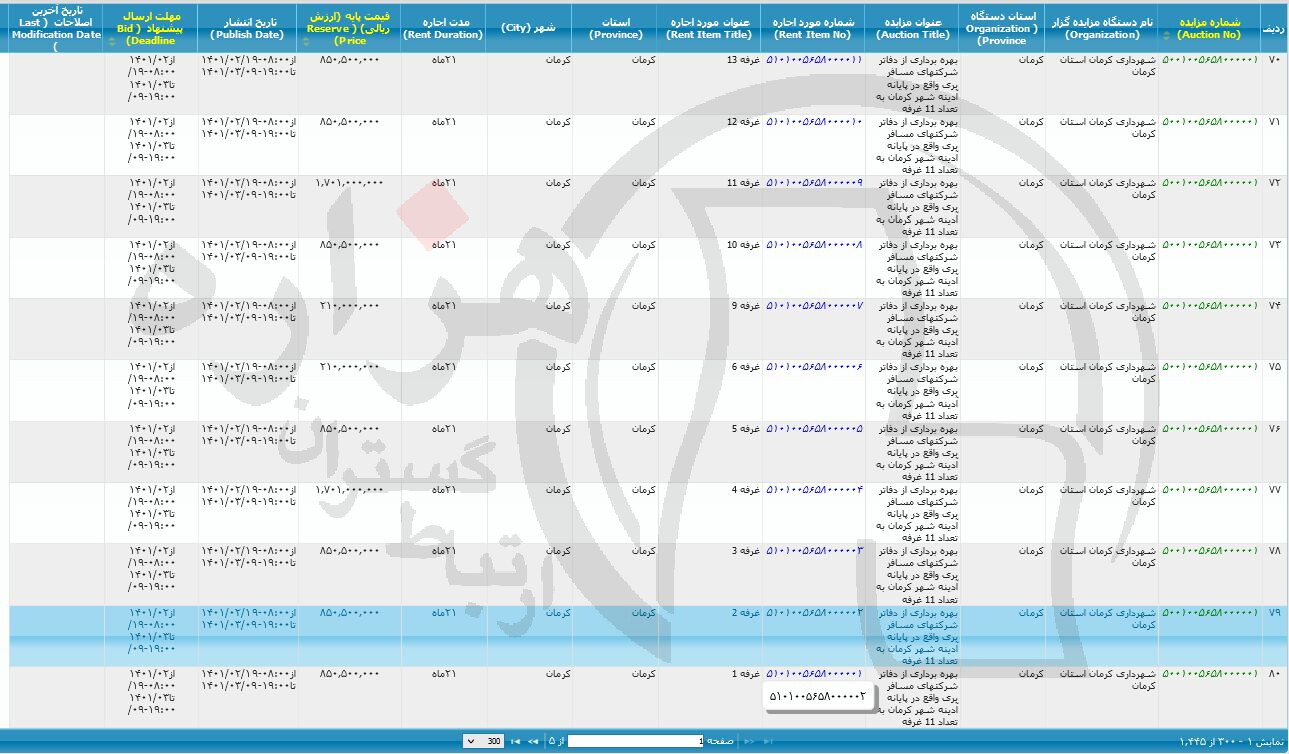This screenshot has height=754, width=1289.
Task: Click the Rent Item No column header
Action: point(813,28)
